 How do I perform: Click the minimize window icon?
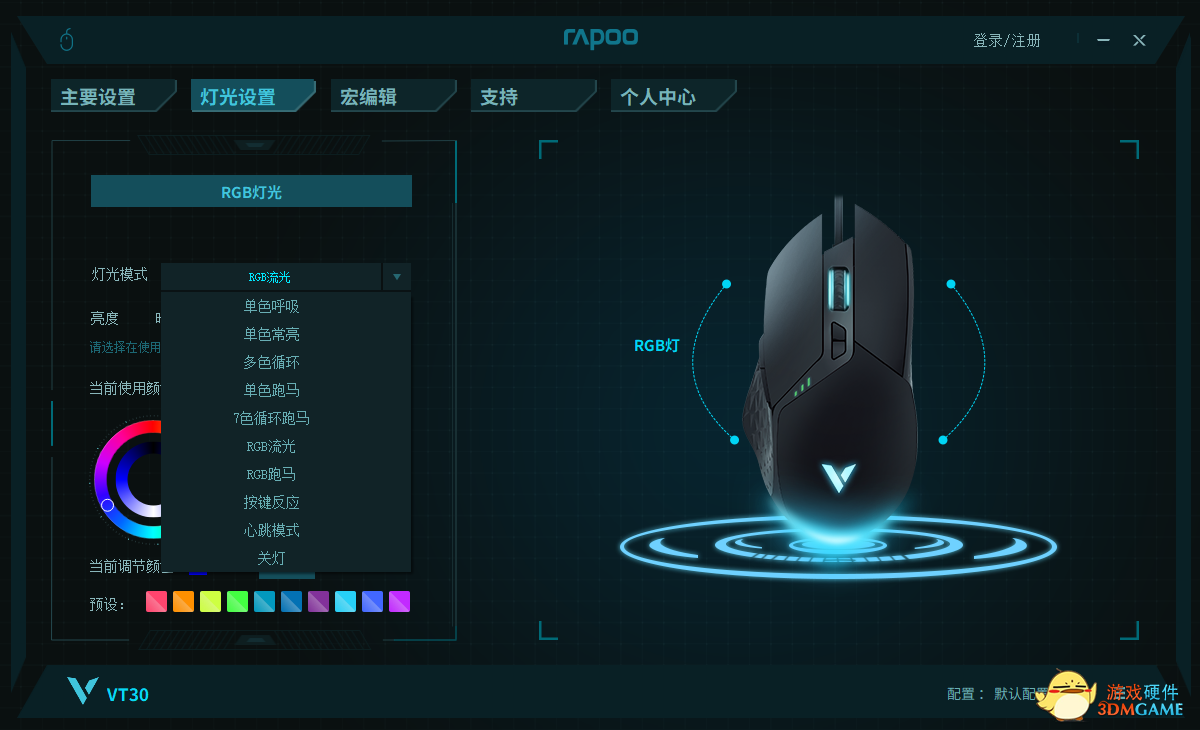pos(1104,40)
